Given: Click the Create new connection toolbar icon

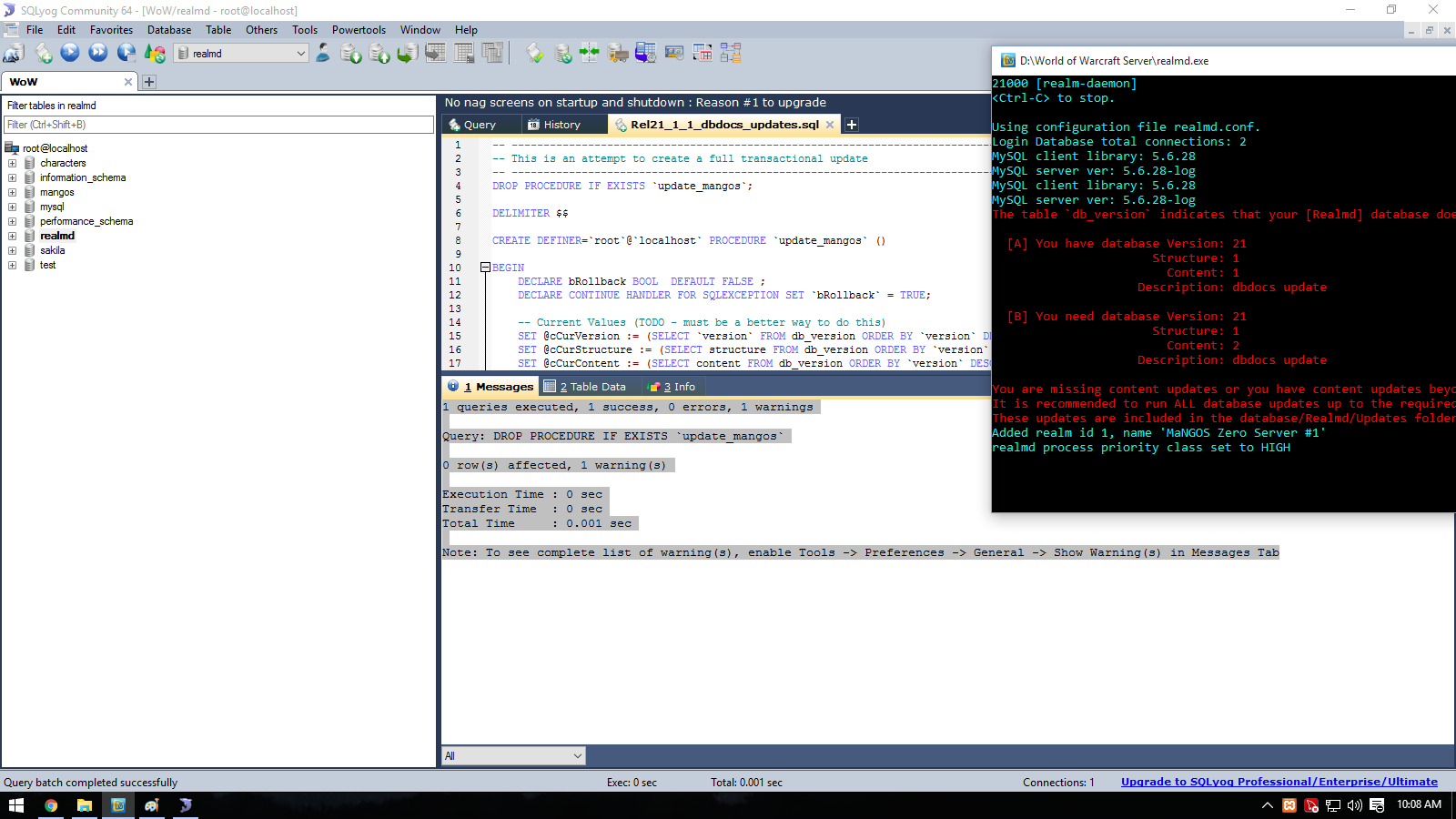Looking at the screenshot, I should [14, 53].
